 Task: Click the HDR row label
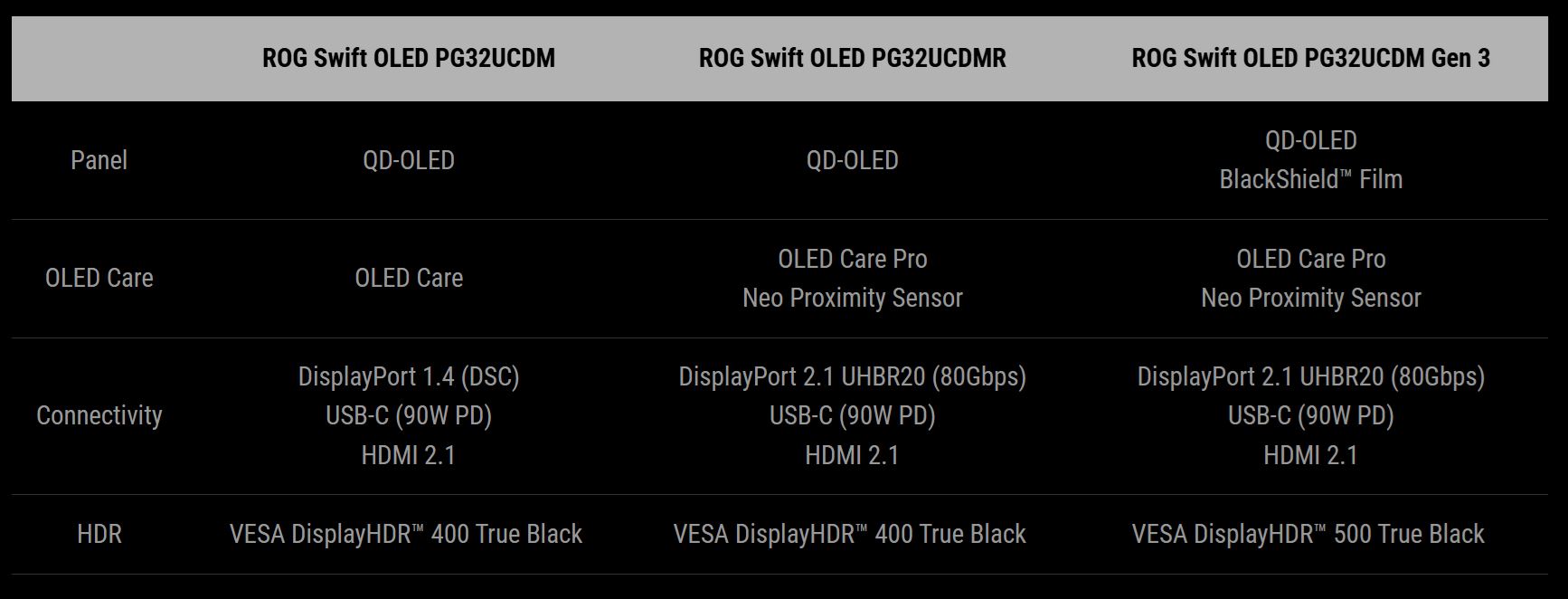pyautogui.click(x=99, y=534)
